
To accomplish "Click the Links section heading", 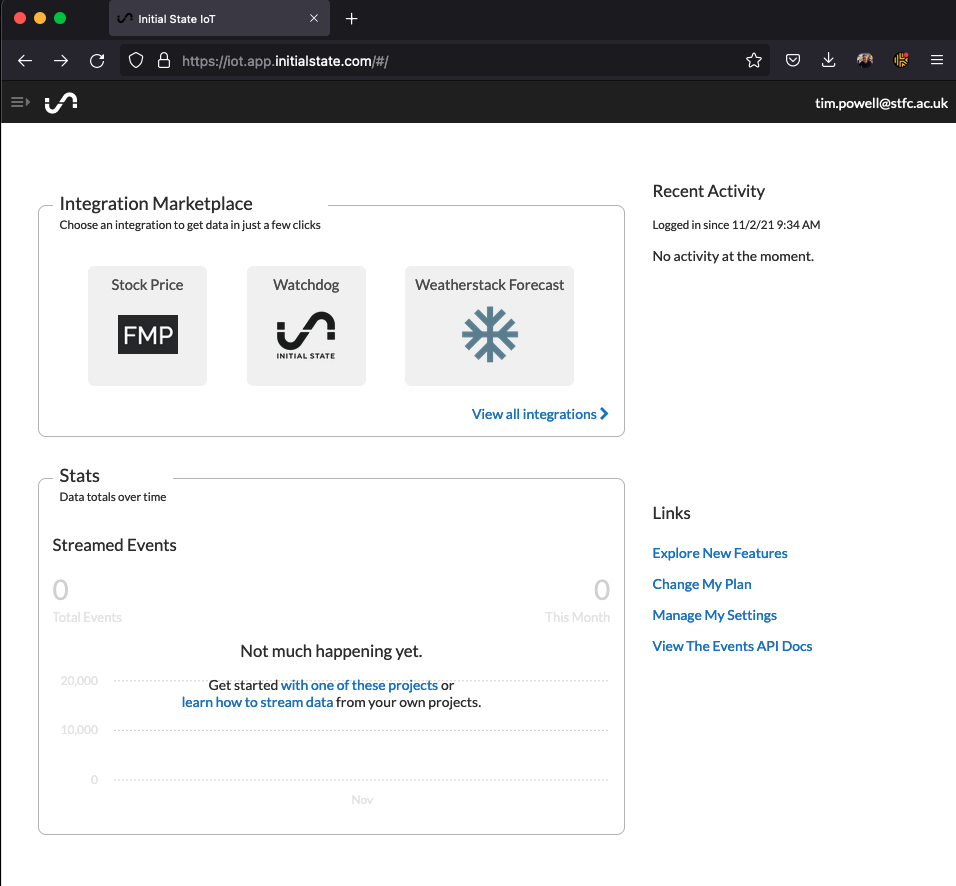I will 671,513.
